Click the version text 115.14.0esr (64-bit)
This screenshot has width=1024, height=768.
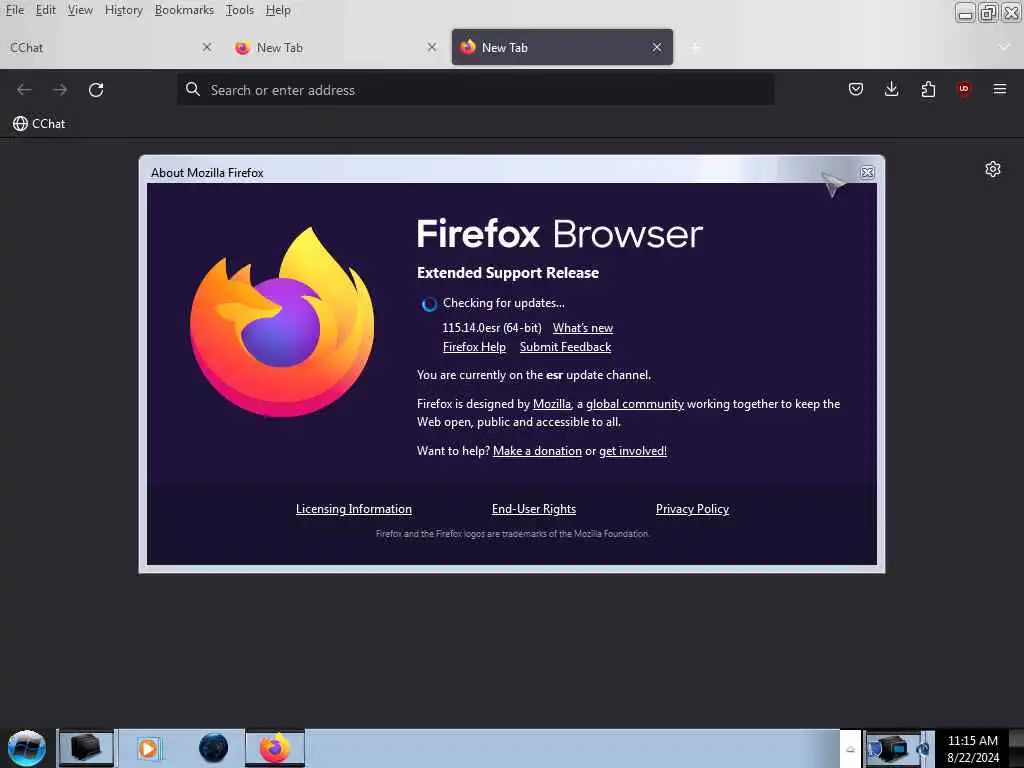[x=492, y=328]
